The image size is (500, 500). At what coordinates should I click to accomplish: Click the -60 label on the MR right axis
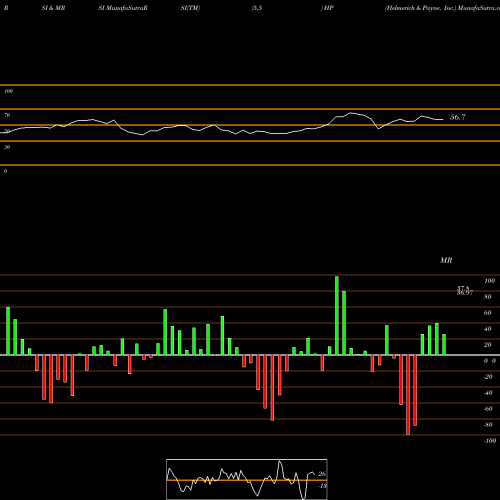point(488,409)
